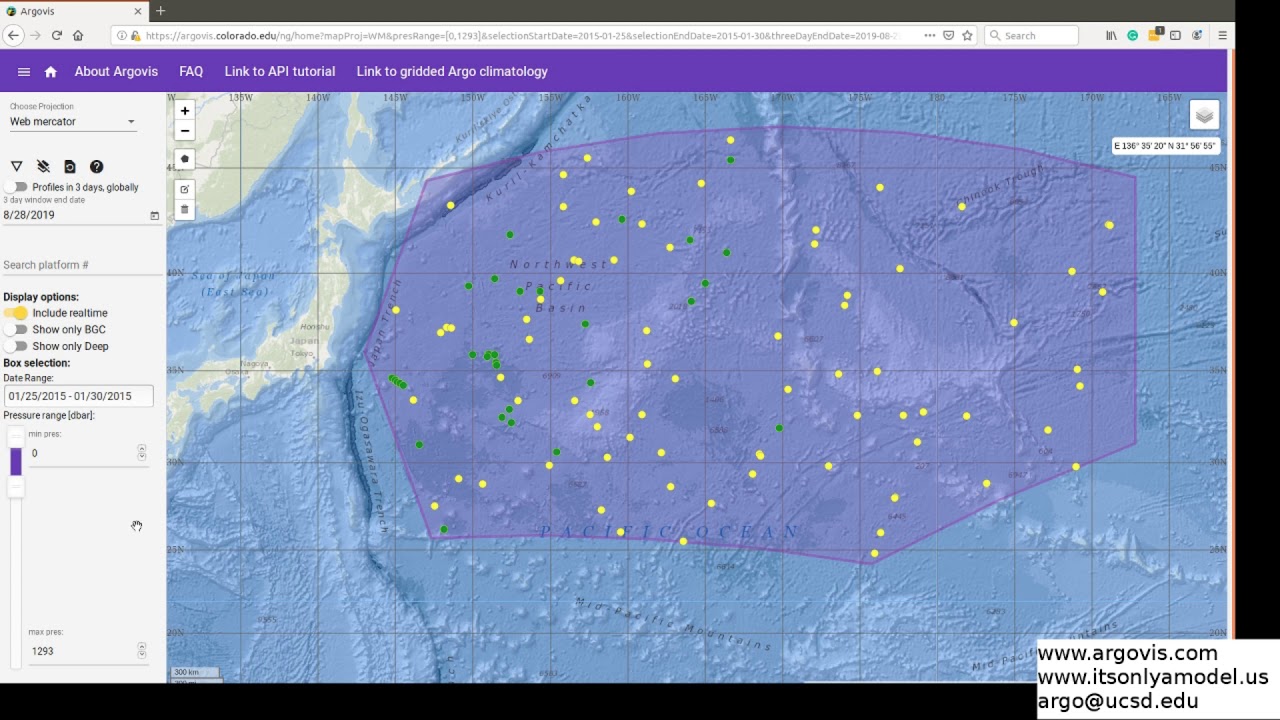Screen dimensions: 1280x720
Task: Focus the Search platform # field
Action: point(82,265)
